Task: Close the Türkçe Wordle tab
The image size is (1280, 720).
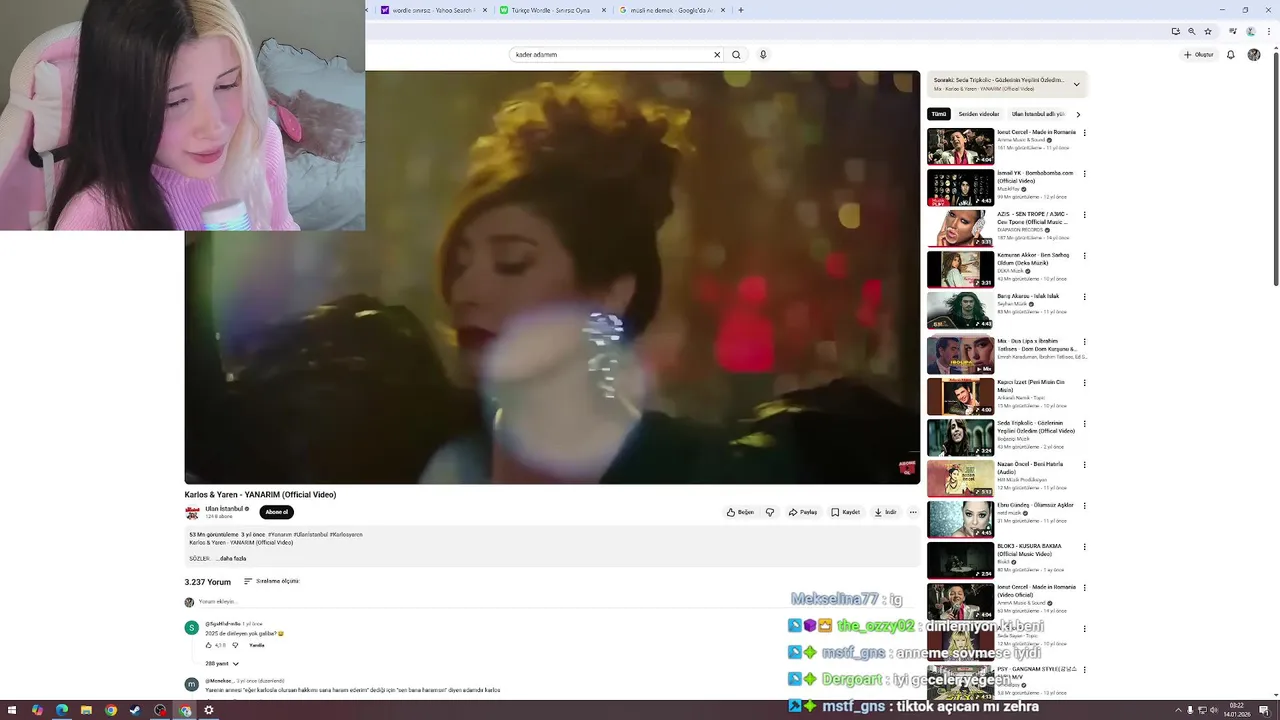Action: pyautogui.click(x=603, y=10)
